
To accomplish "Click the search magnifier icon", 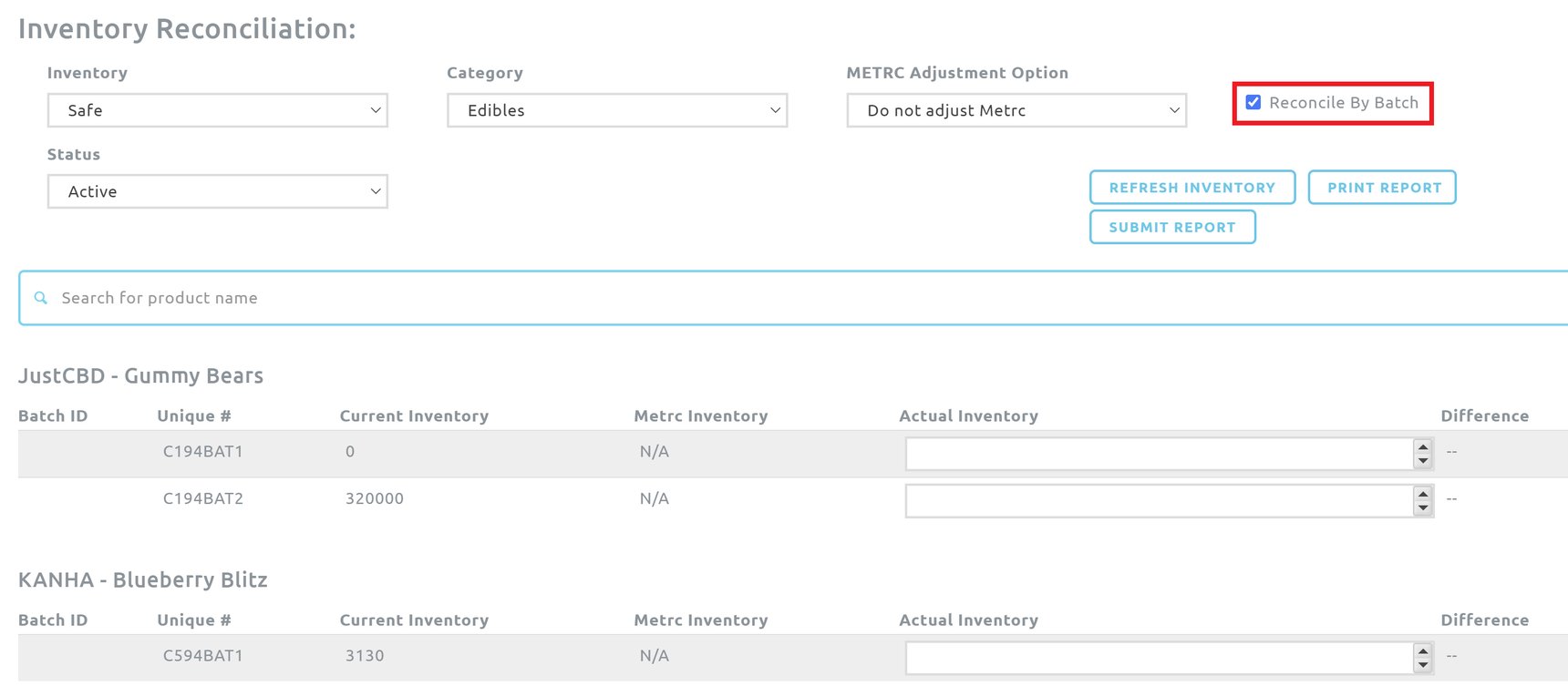I will pyautogui.click(x=40, y=298).
